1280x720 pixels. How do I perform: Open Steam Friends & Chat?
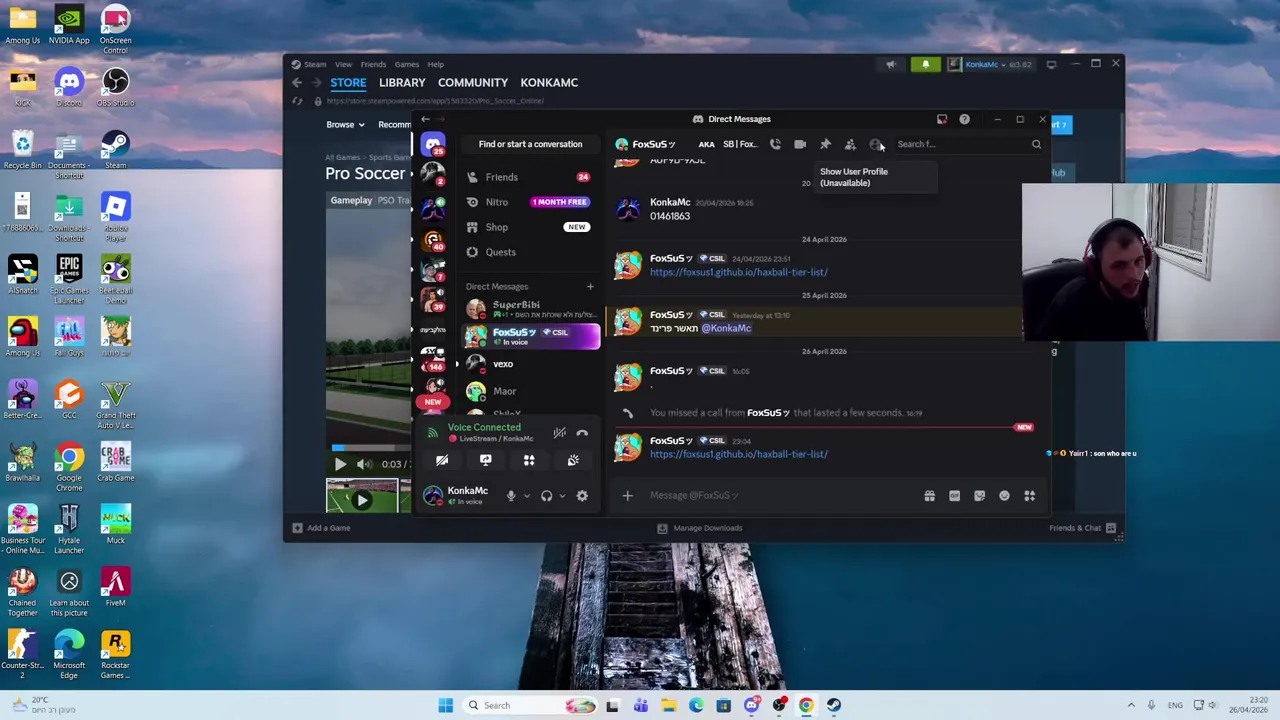[1083, 528]
